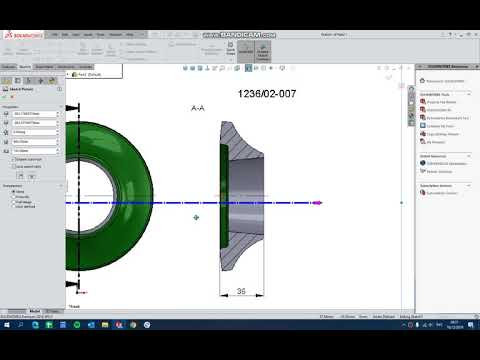Image resolution: width=480 pixels, height=360 pixels.
Task: Open the Edit menu
Action: [x=65, y=35]
